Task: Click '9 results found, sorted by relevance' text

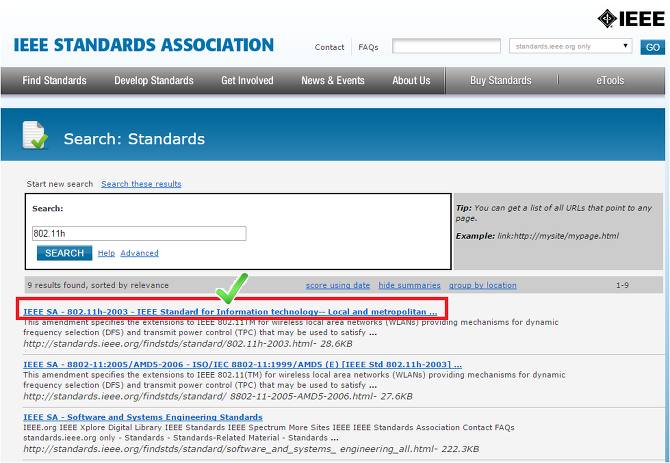Action: click(98, 285)
